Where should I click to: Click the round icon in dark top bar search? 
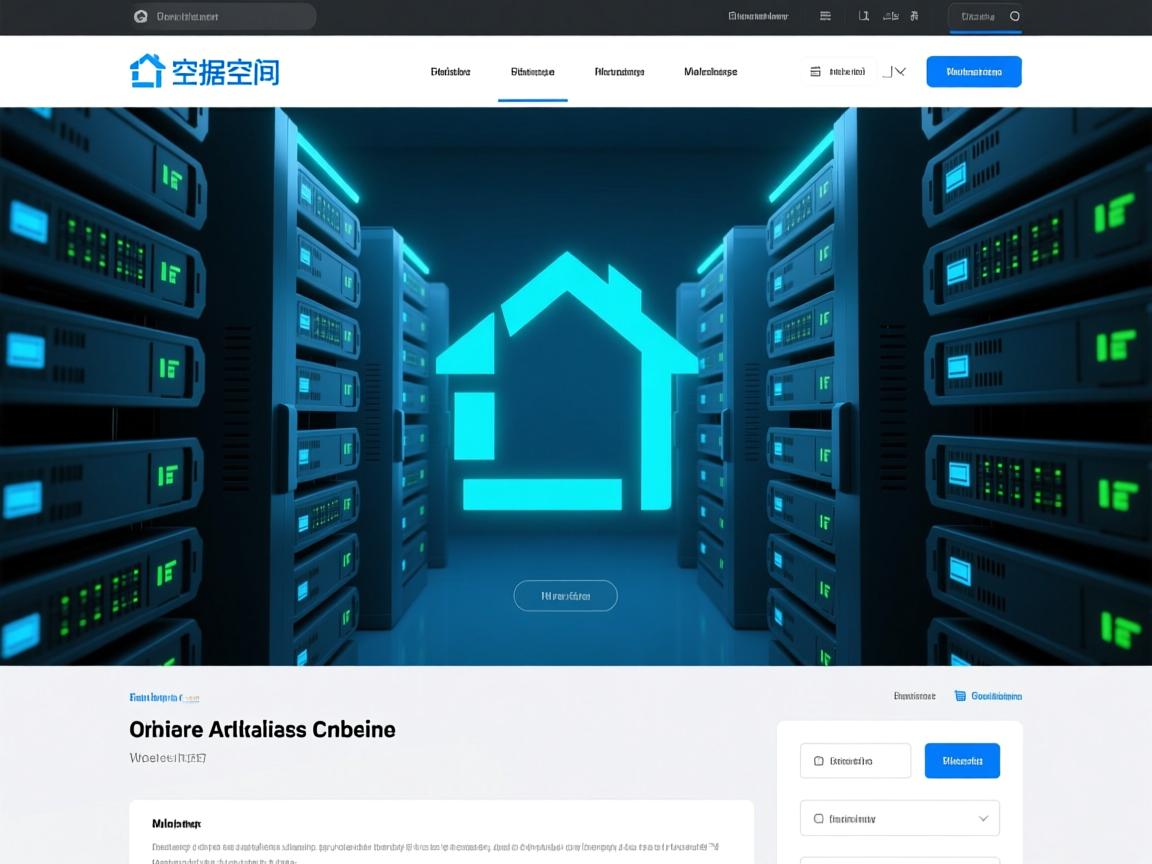pos(141,16)
